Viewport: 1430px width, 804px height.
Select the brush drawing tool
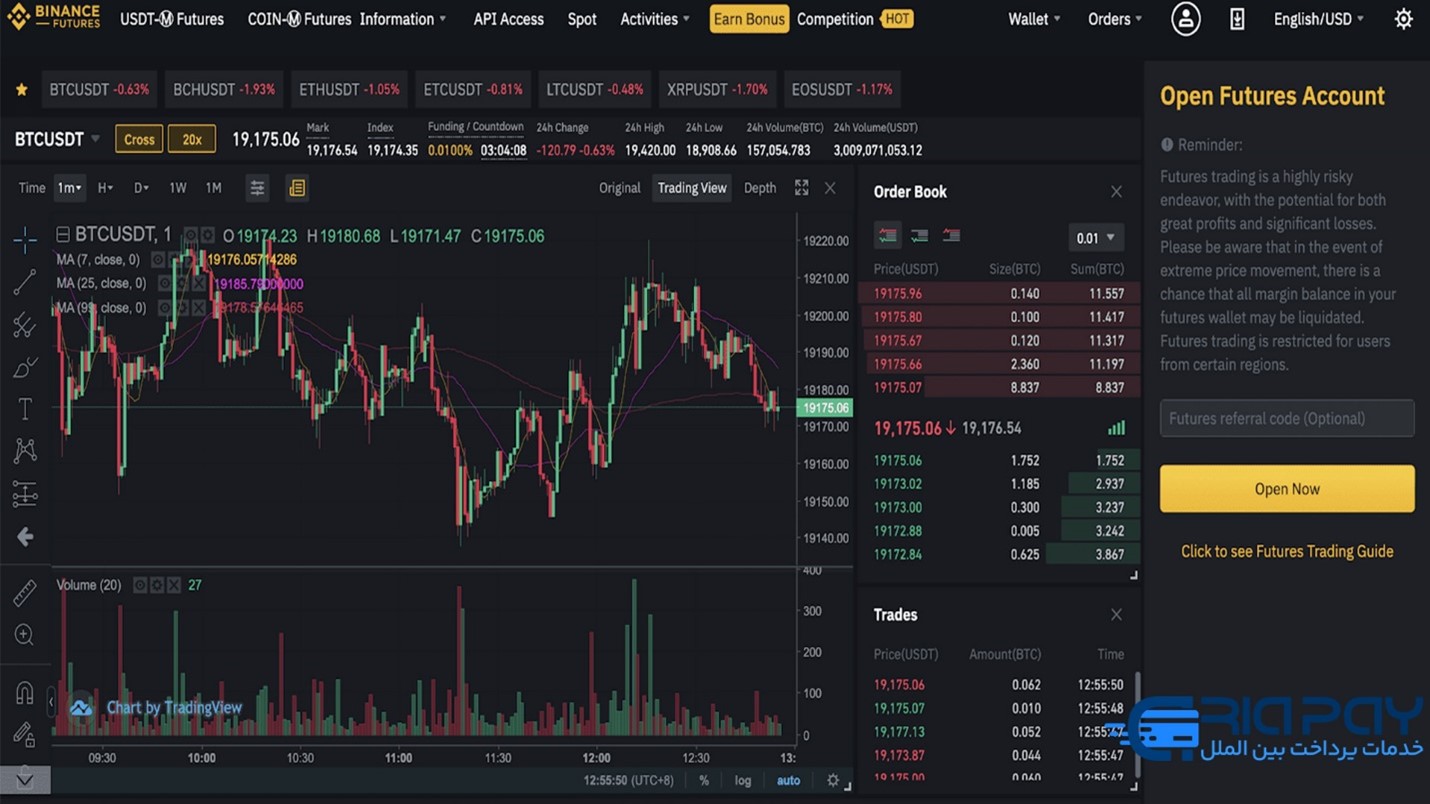(25, 367)
